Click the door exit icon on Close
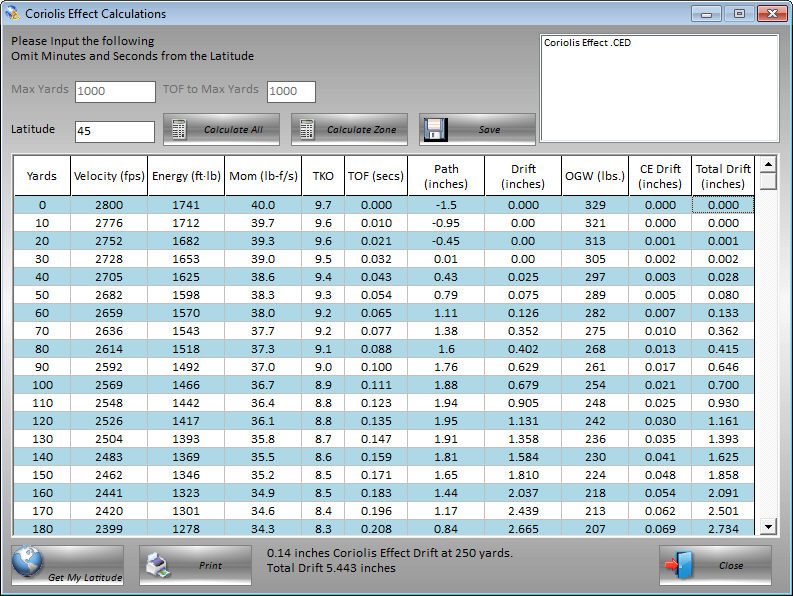Image resolution: width=793 pixels, height=596 pixels. 680,565
